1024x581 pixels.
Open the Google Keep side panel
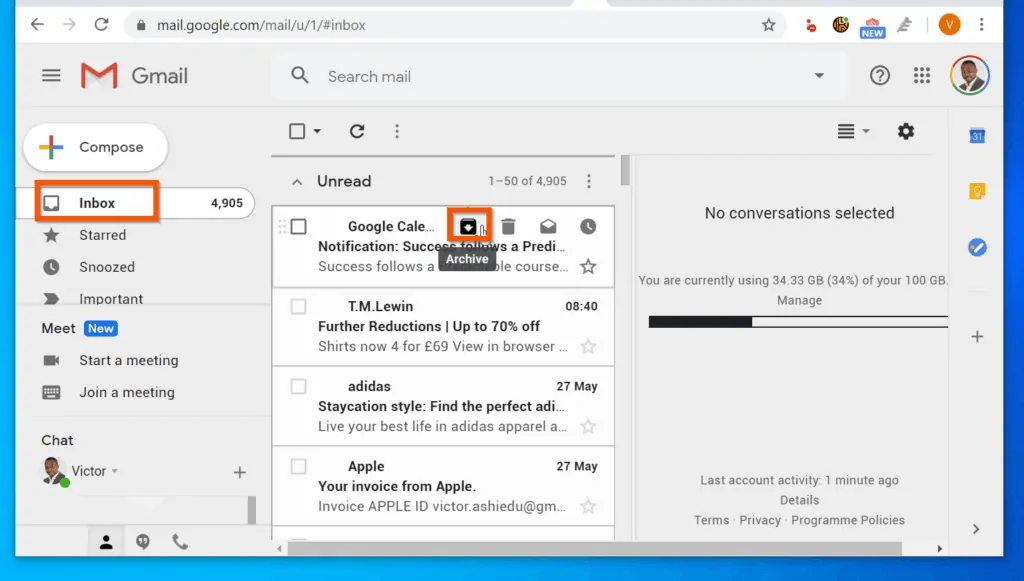pos(977,190)
